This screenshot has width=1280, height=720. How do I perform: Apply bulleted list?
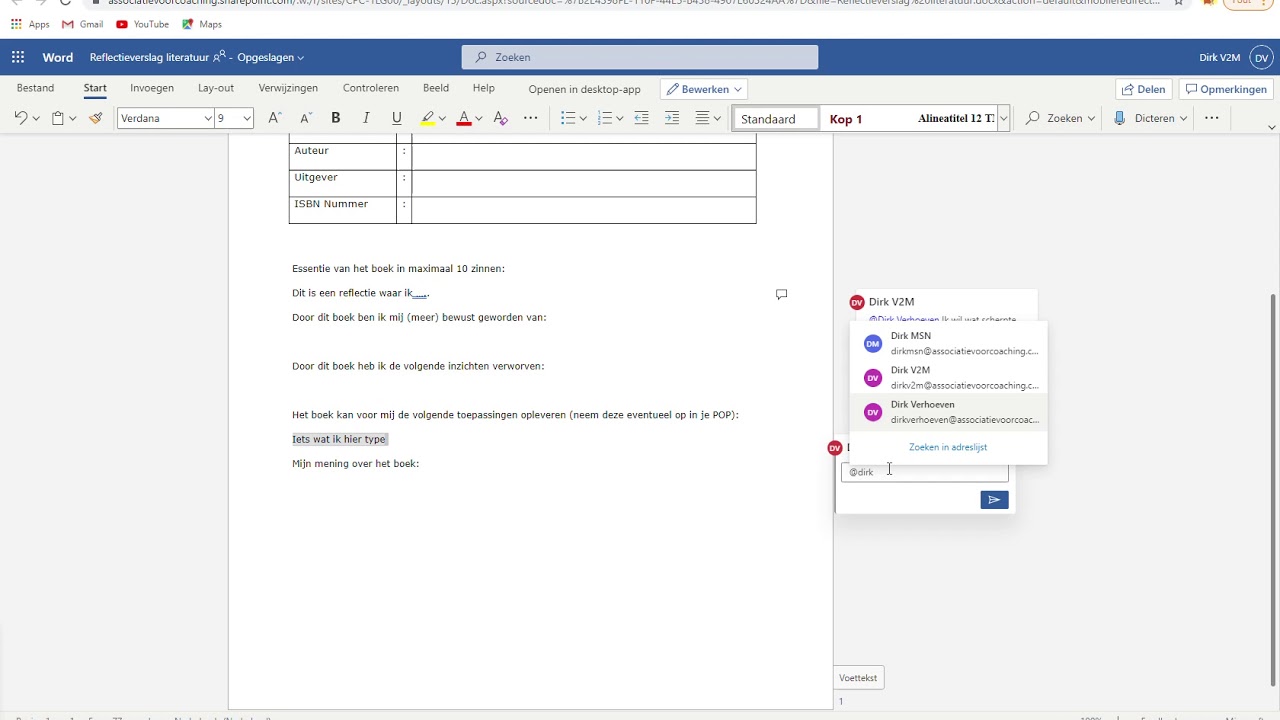click(x=568, y=118)
